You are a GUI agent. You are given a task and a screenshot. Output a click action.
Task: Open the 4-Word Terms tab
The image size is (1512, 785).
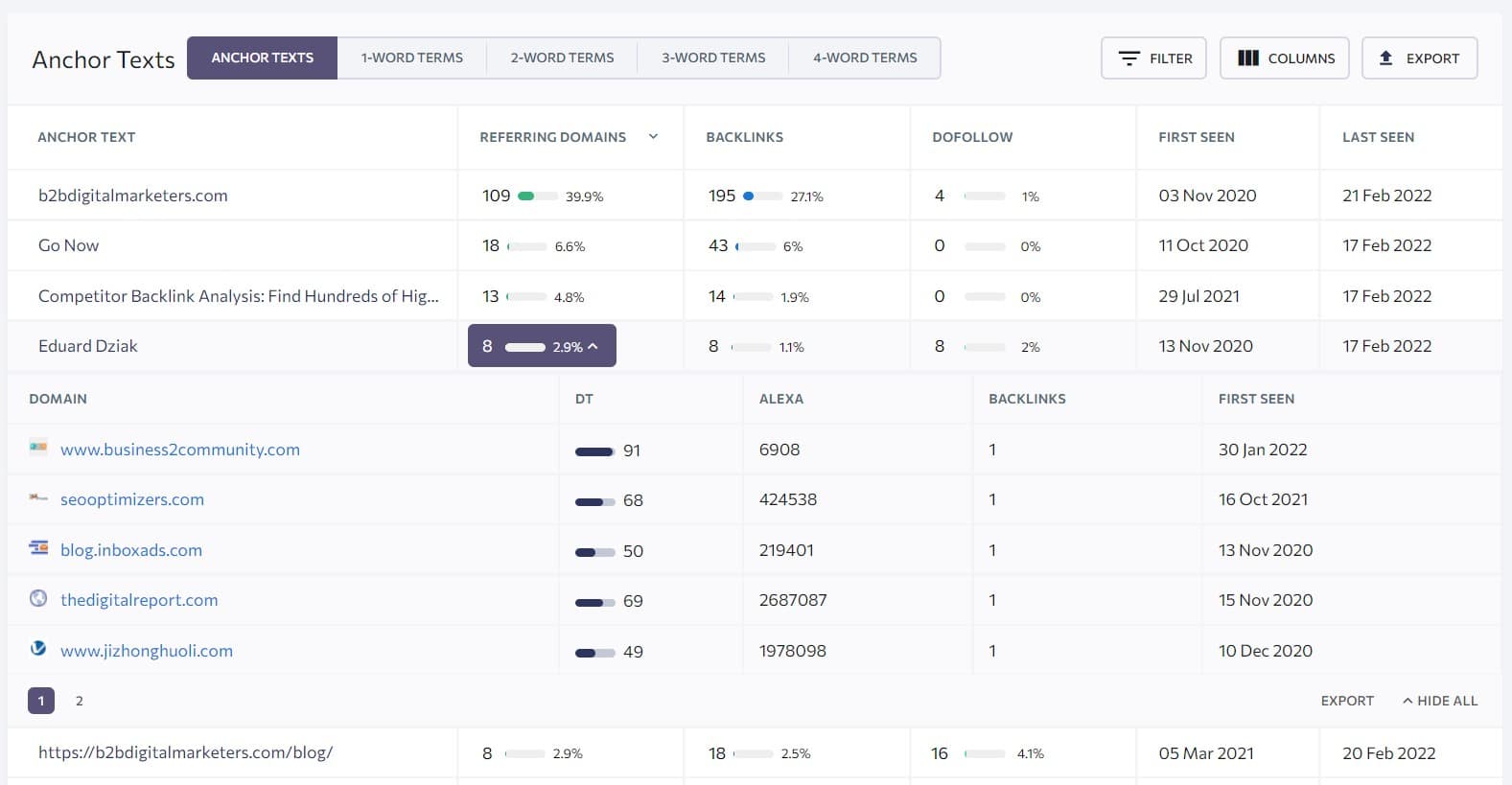click(x=865, y=58)
